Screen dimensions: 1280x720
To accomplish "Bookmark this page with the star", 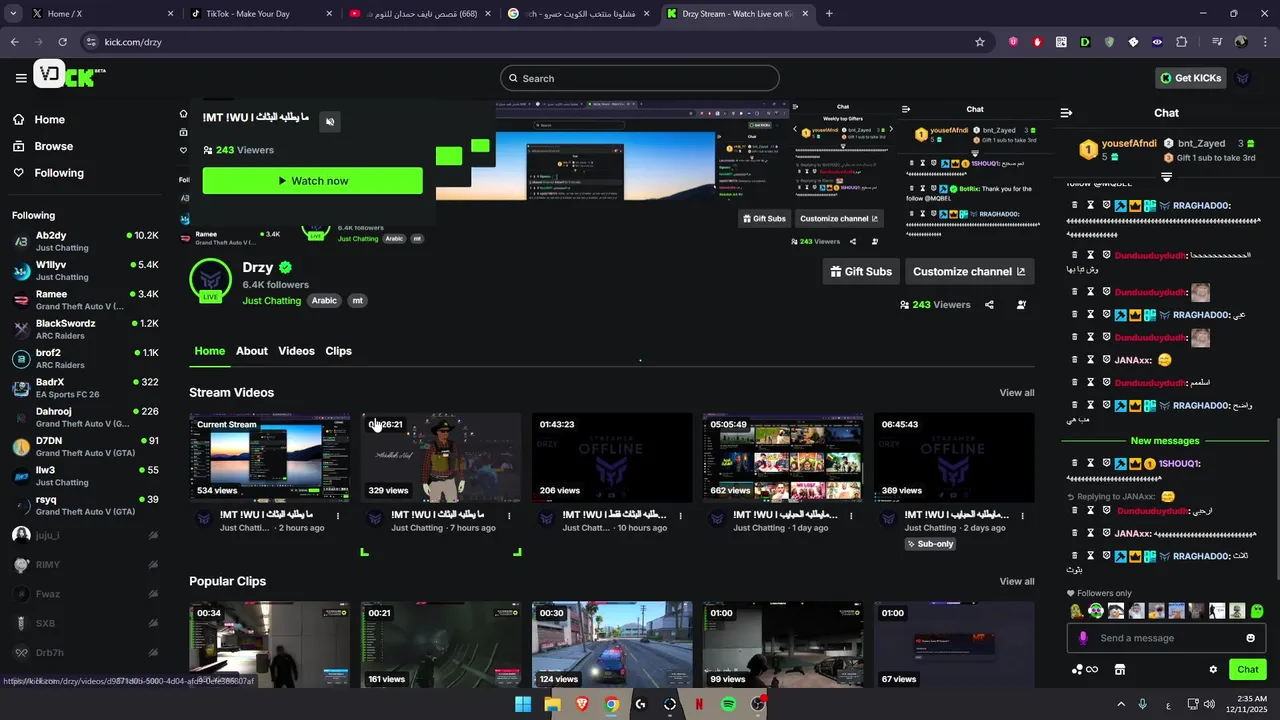I will pyautogui.click(x=980, y=42).
